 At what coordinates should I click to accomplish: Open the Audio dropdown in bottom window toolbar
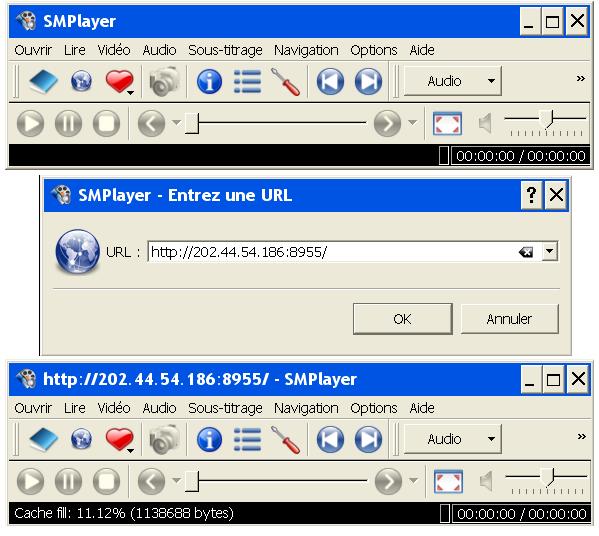(x=453, y=439)
